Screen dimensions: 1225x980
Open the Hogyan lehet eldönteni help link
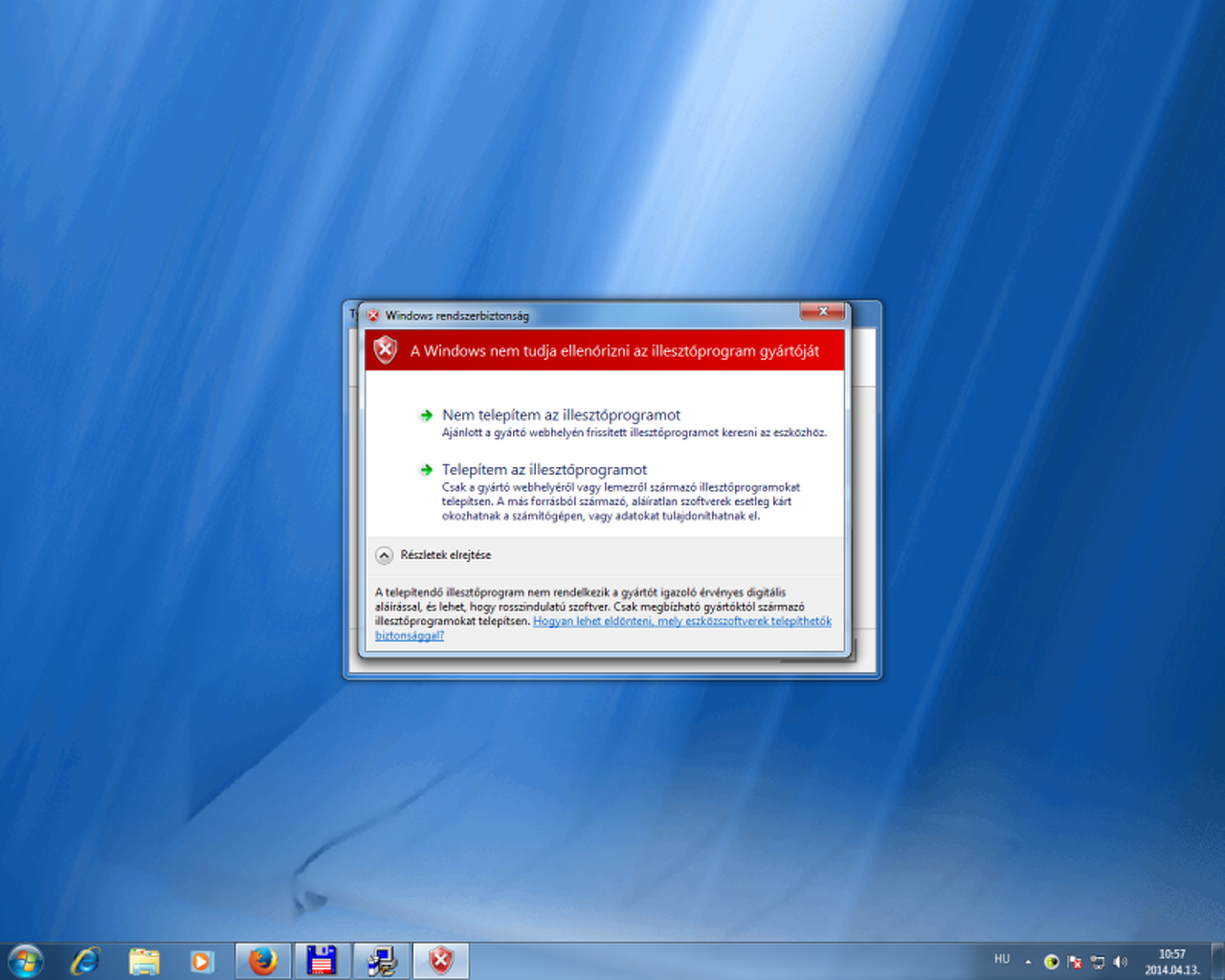tap(603, 628)
